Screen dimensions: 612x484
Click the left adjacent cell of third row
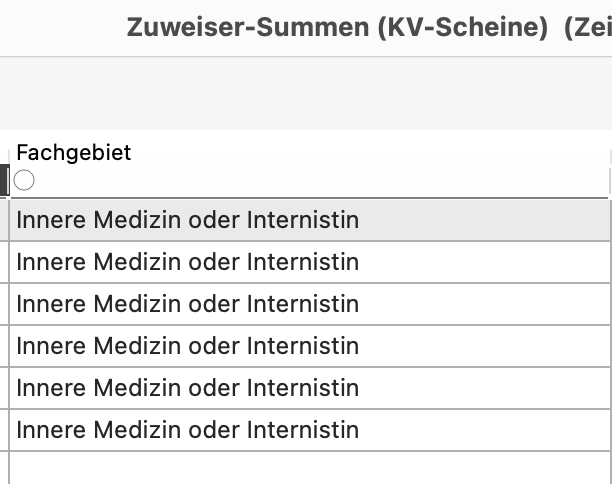coord(4,304)
